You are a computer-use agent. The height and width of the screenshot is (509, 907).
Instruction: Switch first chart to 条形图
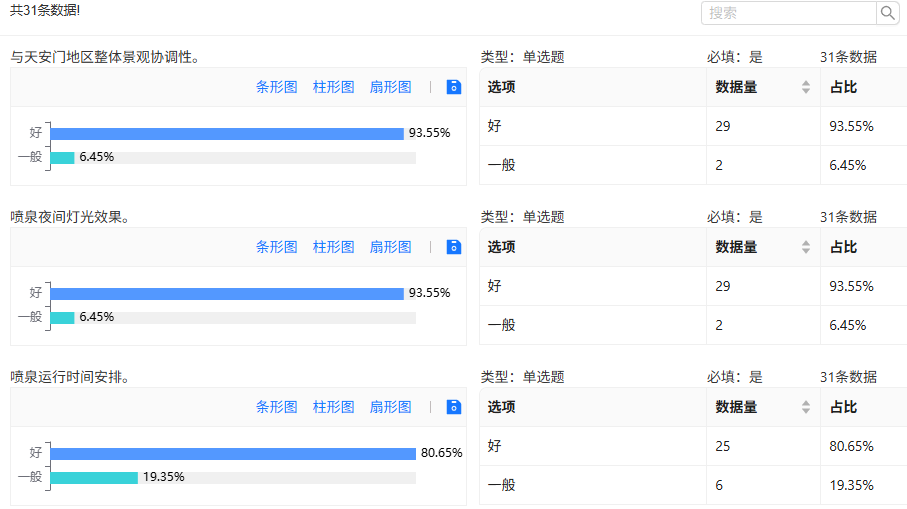click(276, 87)
